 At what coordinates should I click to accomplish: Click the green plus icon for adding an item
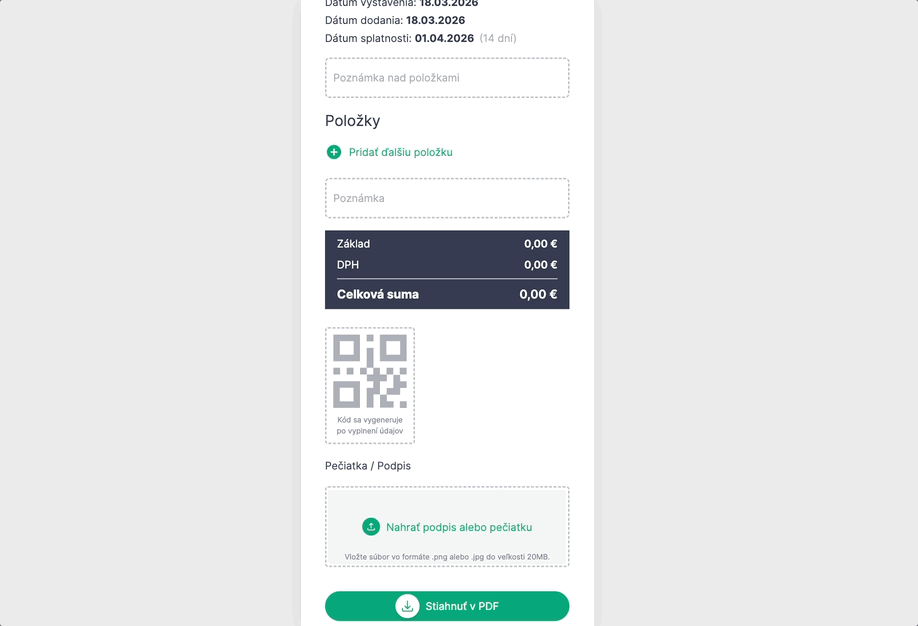click(334, 152)
